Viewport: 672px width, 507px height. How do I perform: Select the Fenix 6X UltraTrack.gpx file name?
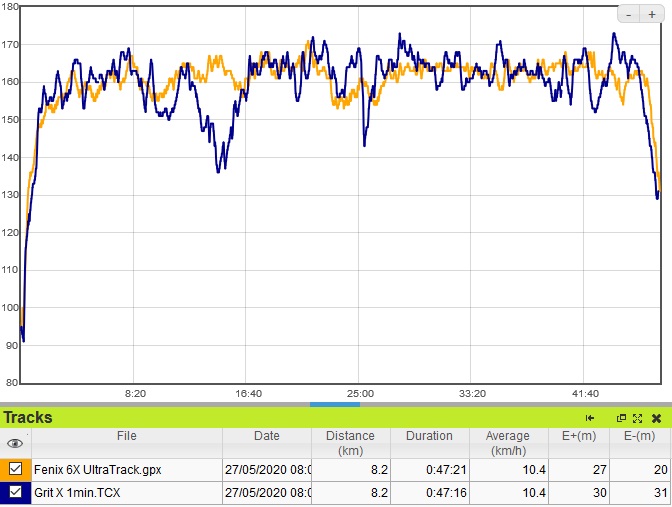pyautogui.click(x=98, y=469)
